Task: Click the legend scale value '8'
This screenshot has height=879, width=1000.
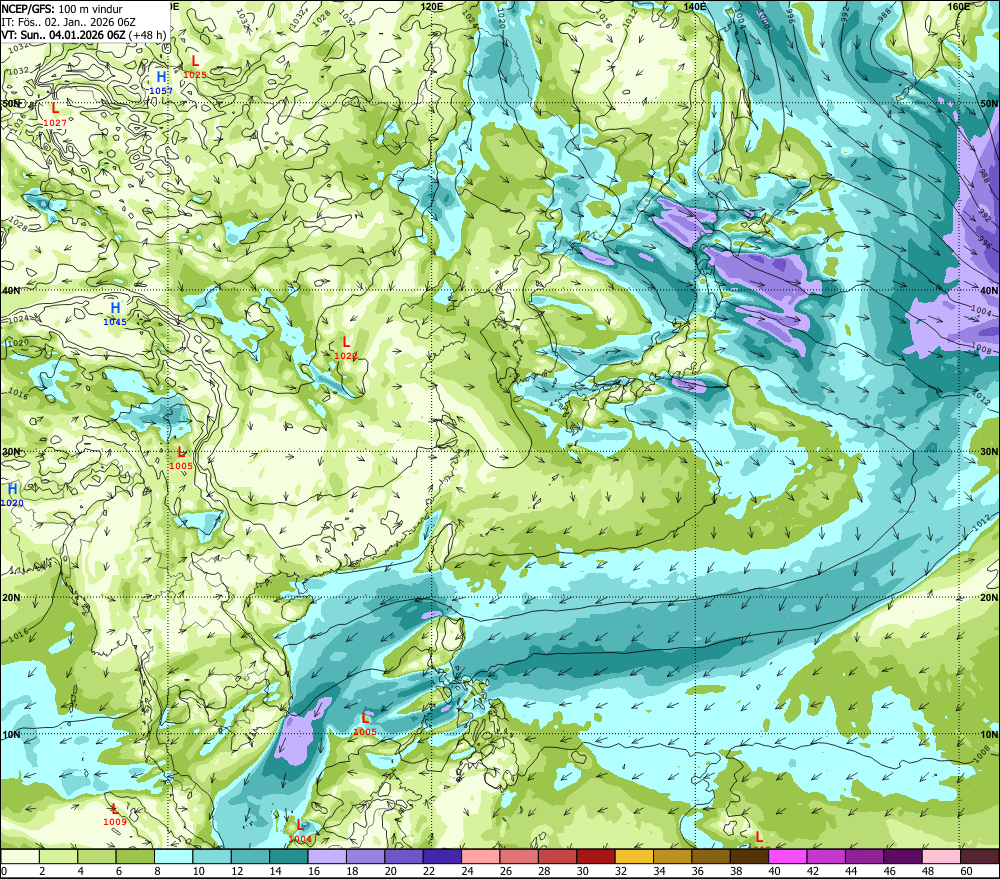Action: click(158, 871)
